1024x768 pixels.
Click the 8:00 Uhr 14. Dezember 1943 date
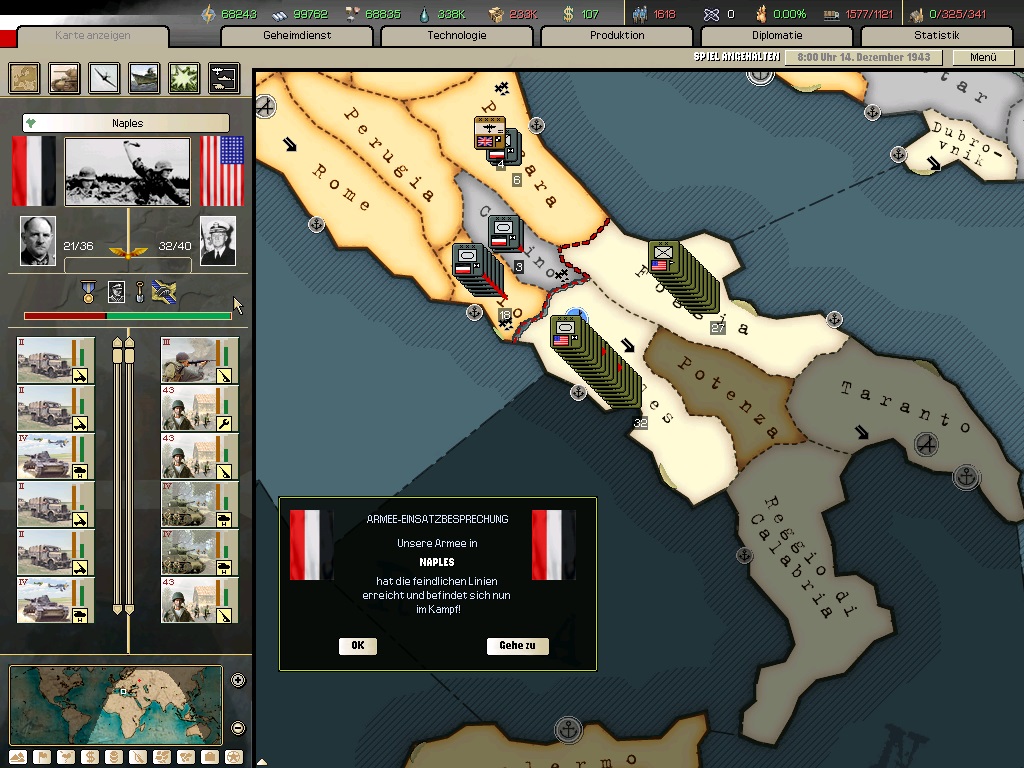click(863, 57)
